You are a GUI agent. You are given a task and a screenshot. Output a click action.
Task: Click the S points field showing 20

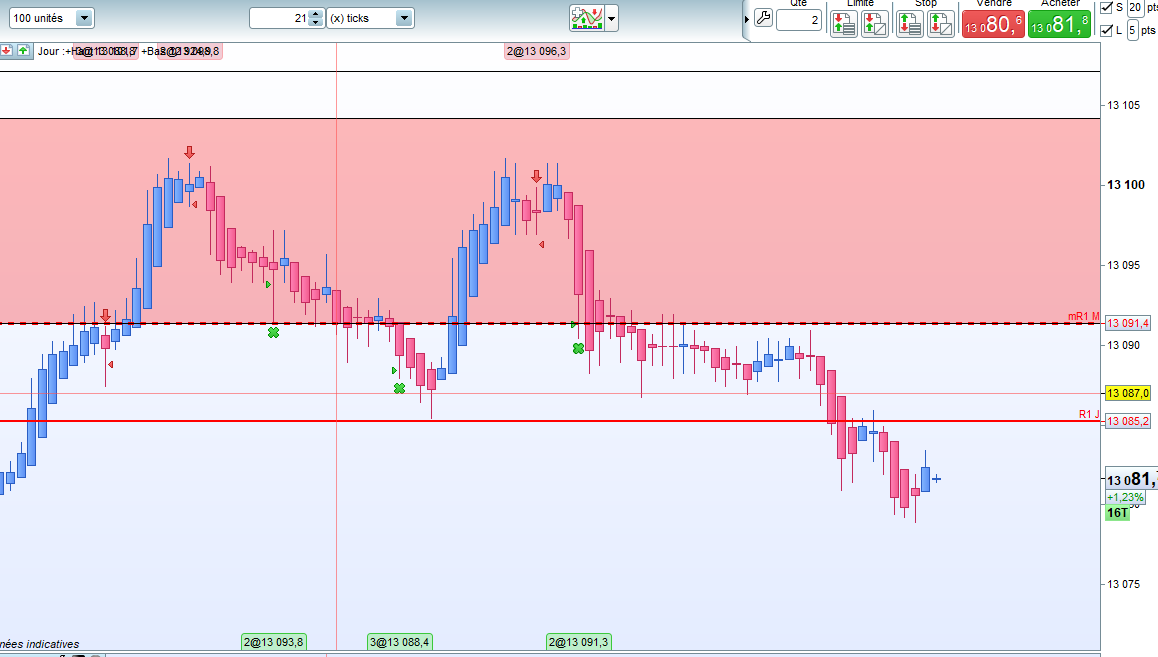(x=1134, y=7)
